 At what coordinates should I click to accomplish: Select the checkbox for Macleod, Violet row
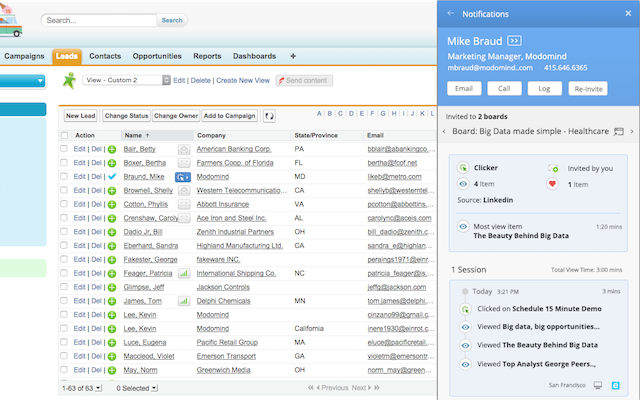pyautogui.click(x=66, y=355)
